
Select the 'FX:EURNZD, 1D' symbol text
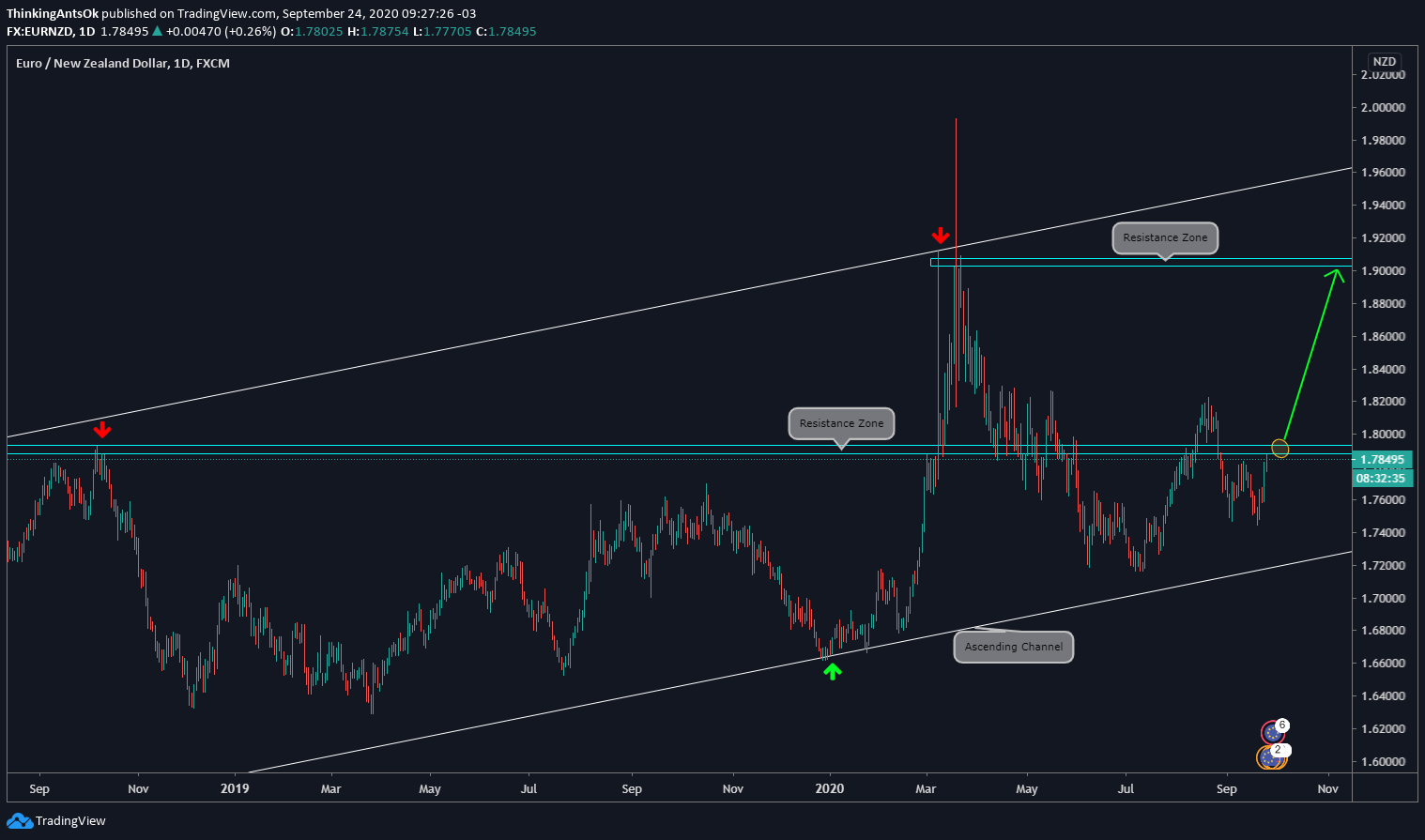(x=51, y=31)
